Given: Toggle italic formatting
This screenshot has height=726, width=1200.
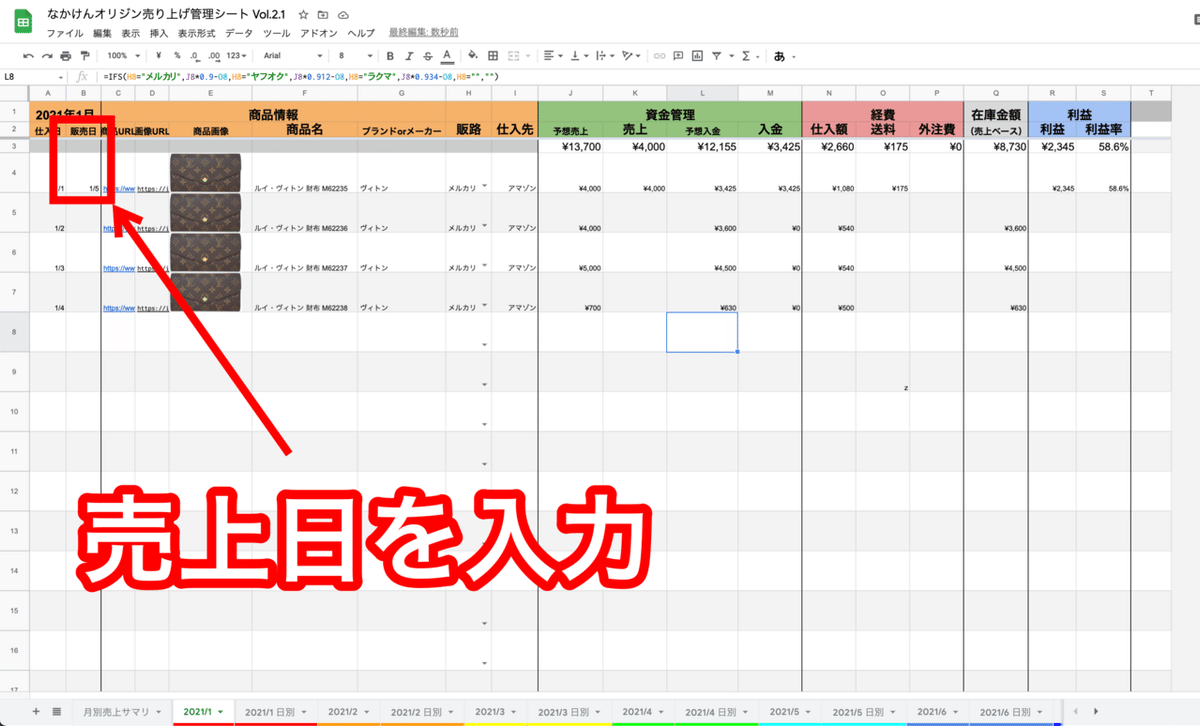Looking at the screenshot, I should pyautogui.click(x=409, y=56).
